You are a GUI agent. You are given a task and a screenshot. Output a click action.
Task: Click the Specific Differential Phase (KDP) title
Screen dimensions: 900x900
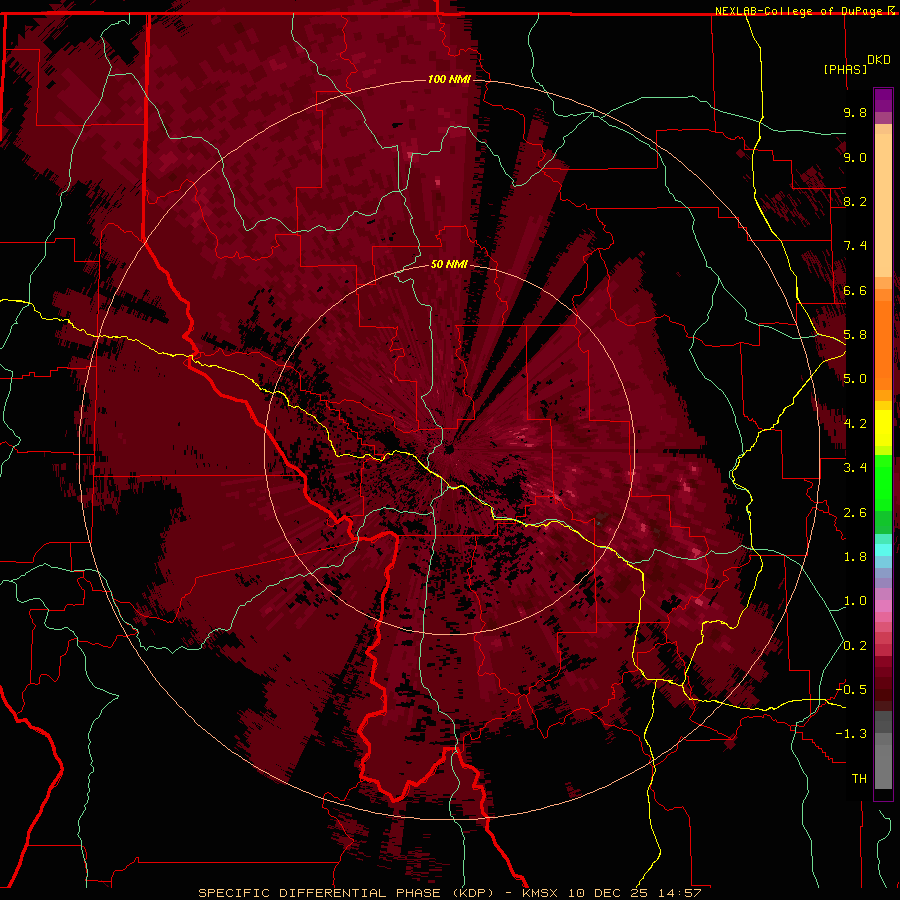click(x=346, y=893)
